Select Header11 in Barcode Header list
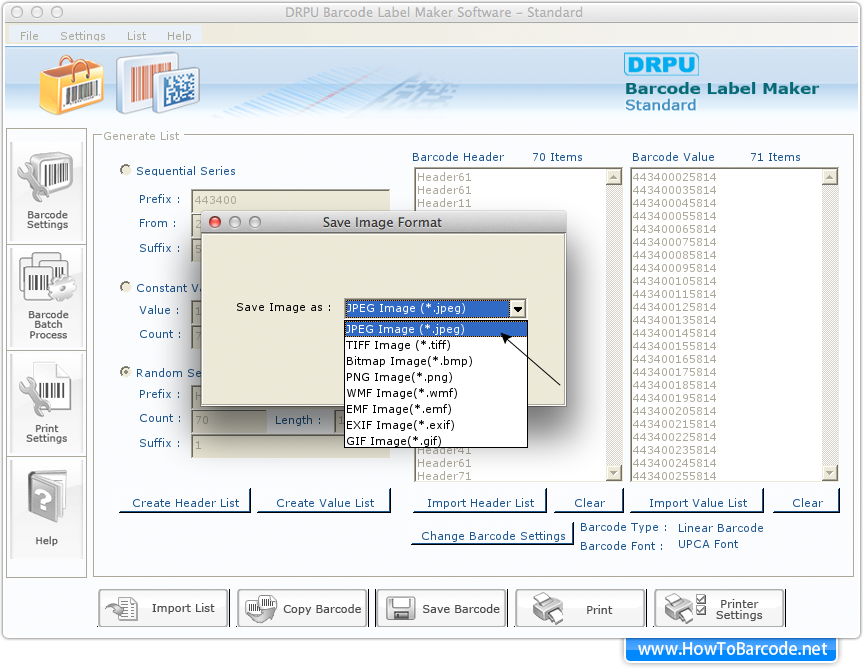Screen dimensions: 863x669 coord(444,203)
